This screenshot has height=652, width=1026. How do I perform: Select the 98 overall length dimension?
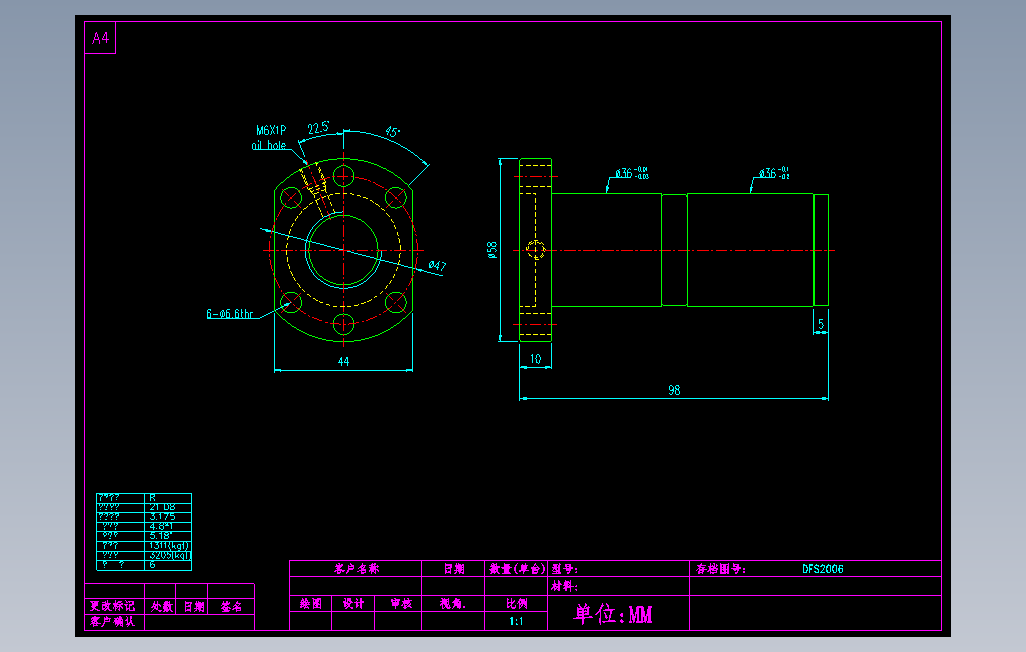tap(674, 390)
